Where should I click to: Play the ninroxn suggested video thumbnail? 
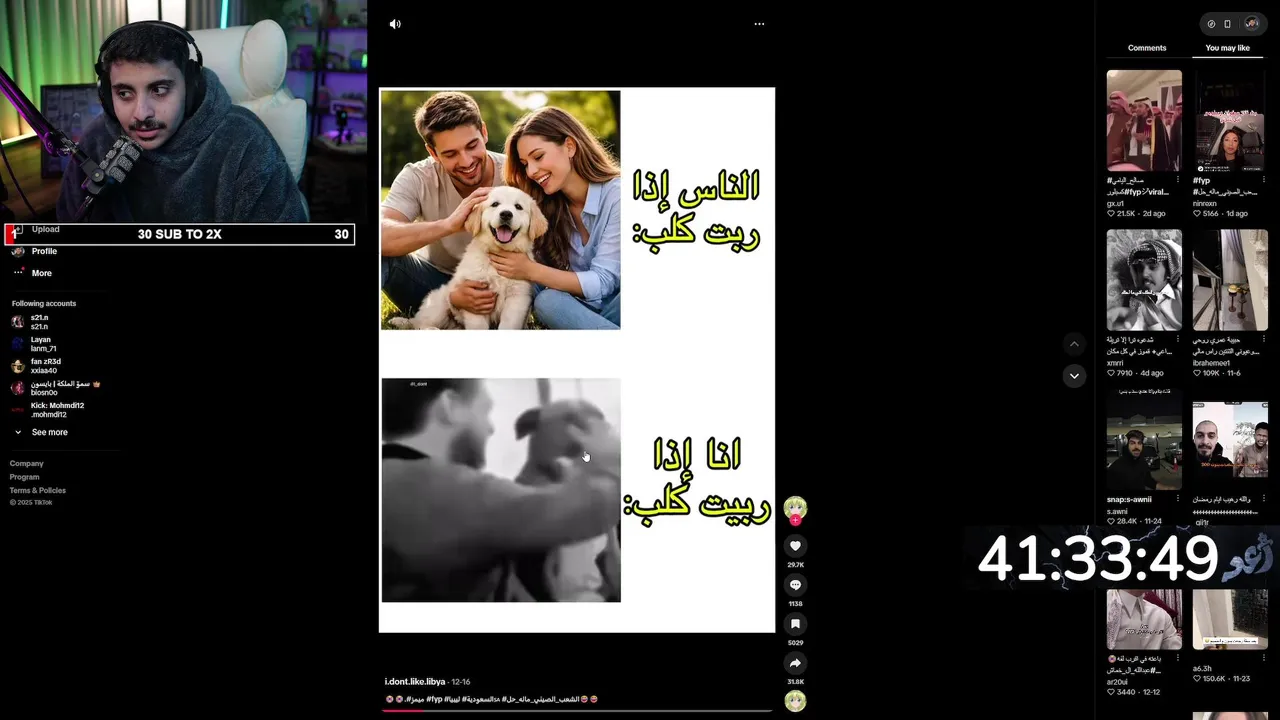1230,120
